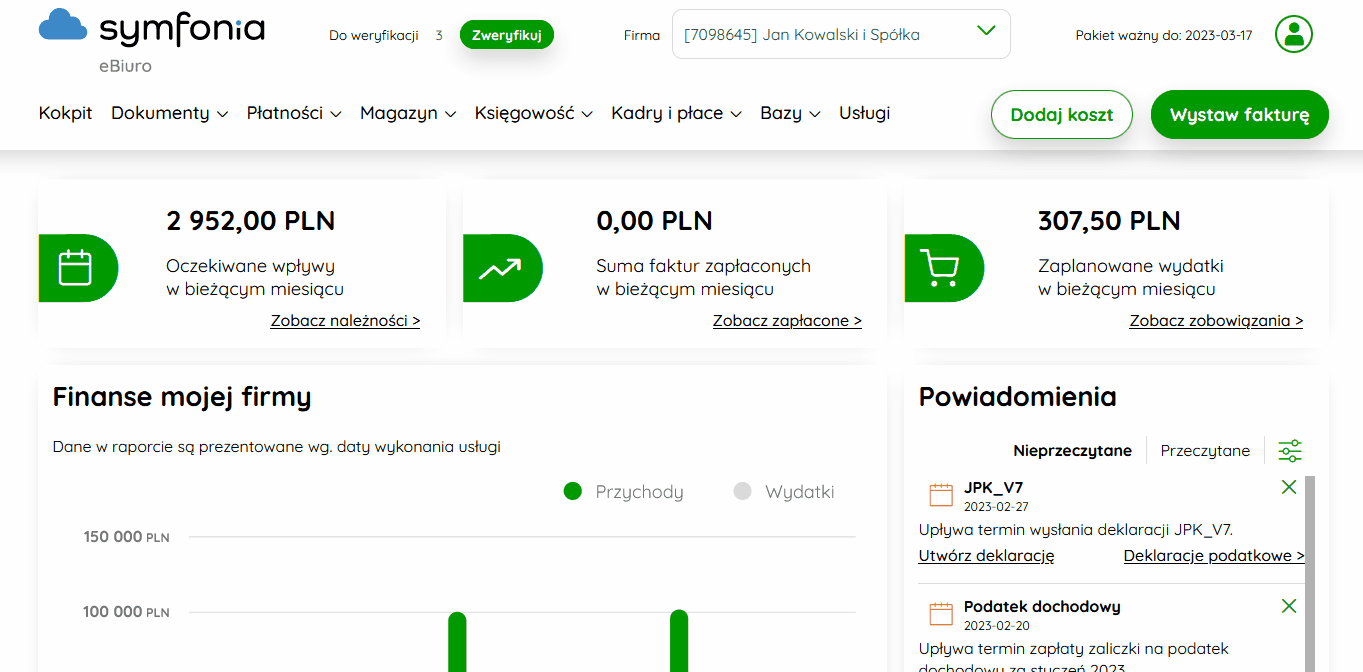This screenshot has height=672, width=1363.
Task: Click the Wystaw fakturę button
Action: [x=1239, y=115]
